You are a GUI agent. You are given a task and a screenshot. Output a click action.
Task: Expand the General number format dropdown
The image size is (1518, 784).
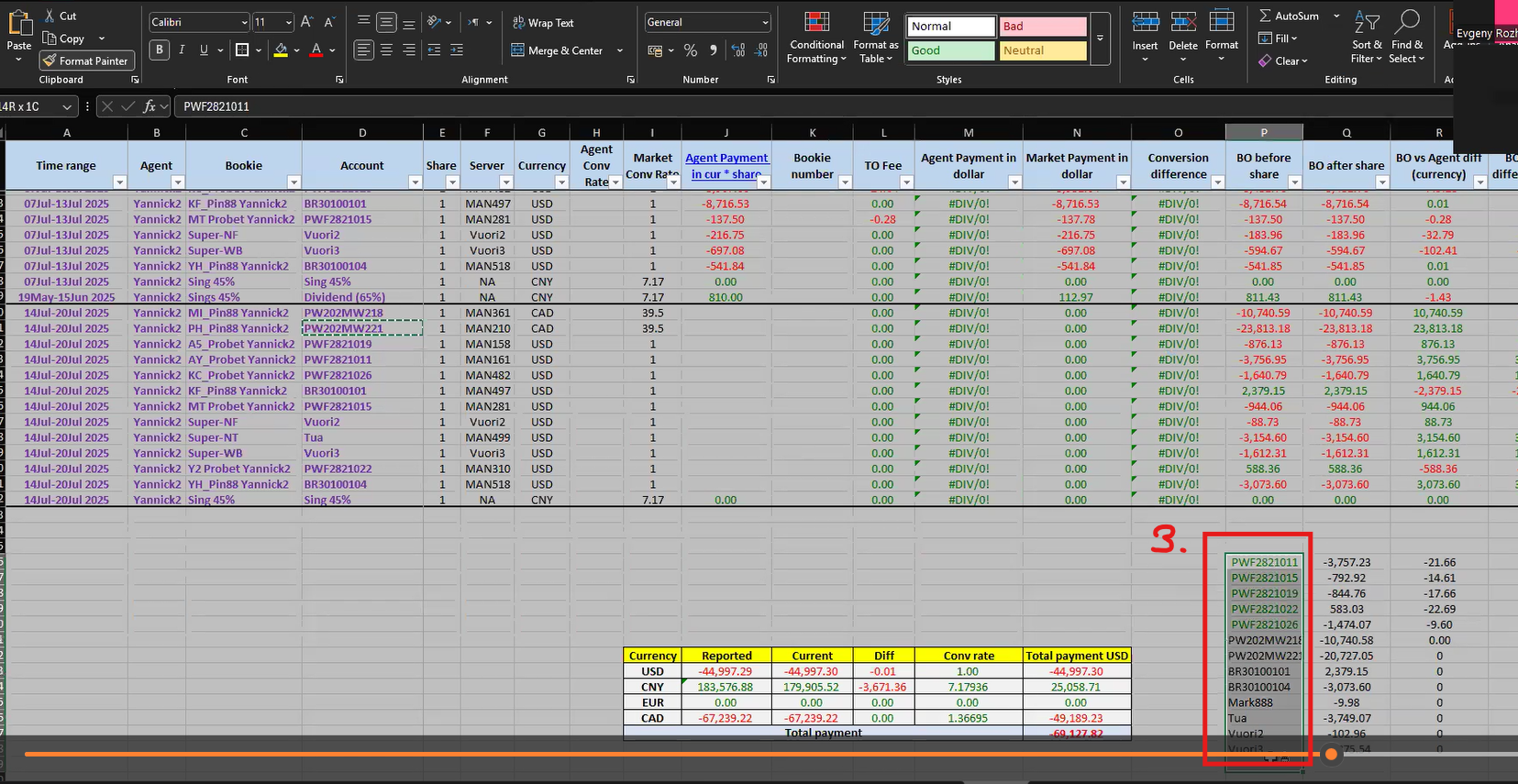[x=707, y=22]
